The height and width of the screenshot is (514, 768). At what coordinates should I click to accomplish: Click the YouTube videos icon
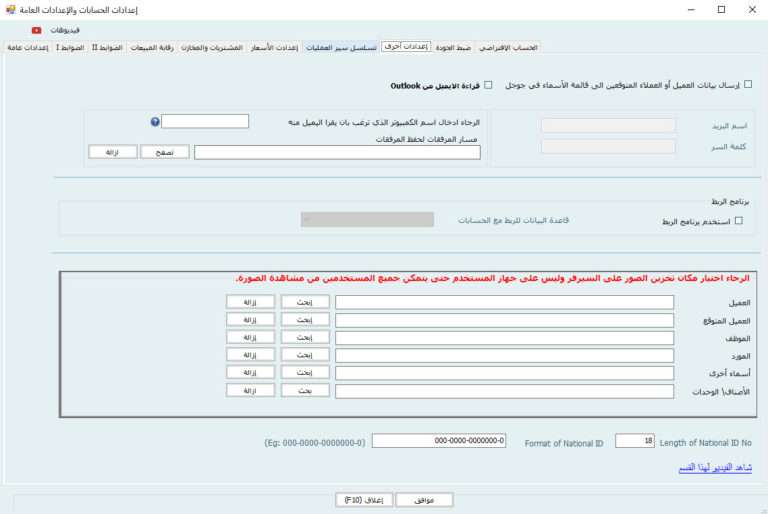37,30
